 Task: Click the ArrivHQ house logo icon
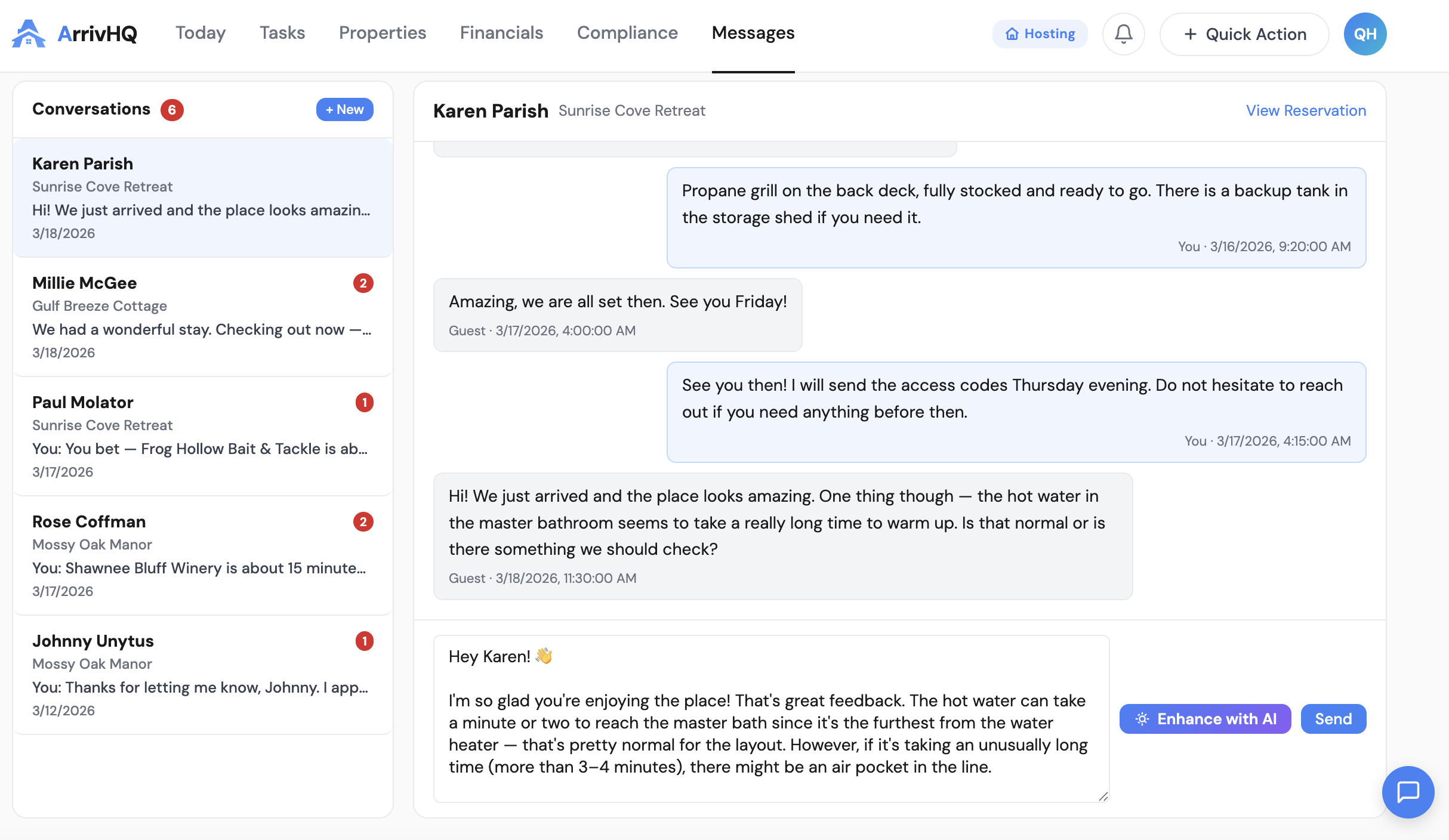(x=28, y=33)
